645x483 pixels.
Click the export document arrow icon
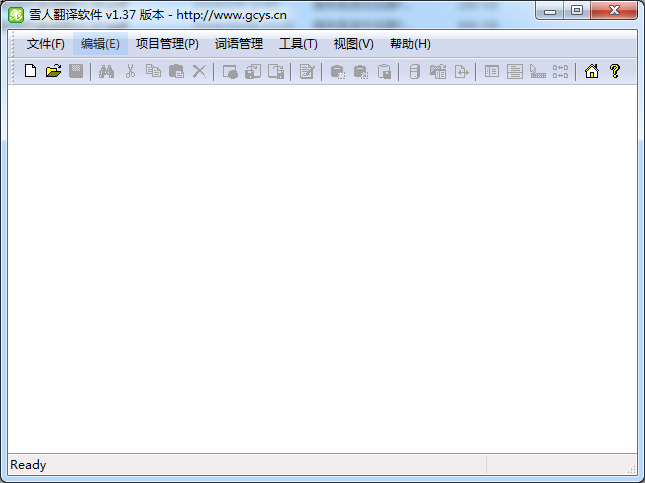click(x=461, y=71)
